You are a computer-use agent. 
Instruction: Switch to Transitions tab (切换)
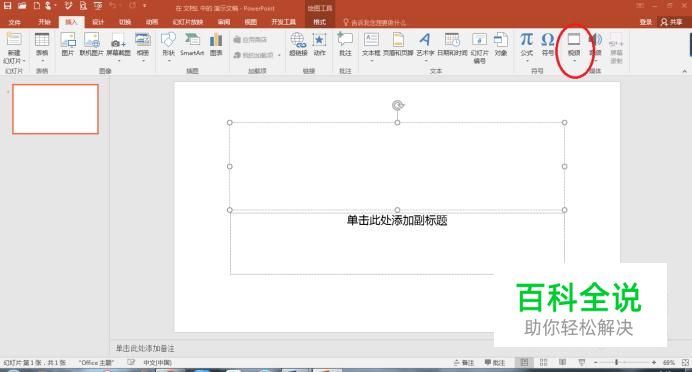click(x=125, y=22)
